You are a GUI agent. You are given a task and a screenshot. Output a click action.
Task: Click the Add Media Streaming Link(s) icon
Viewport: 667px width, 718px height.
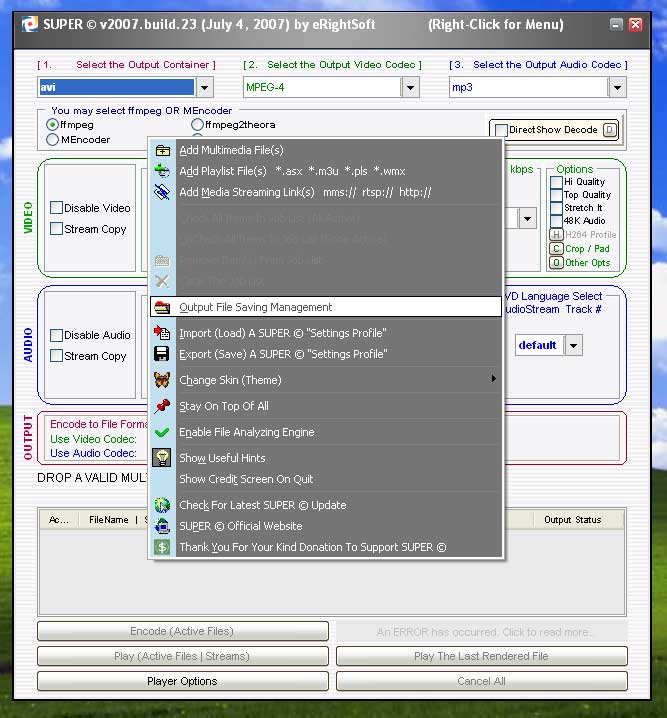pyautogui.click(x=163, y=192)
